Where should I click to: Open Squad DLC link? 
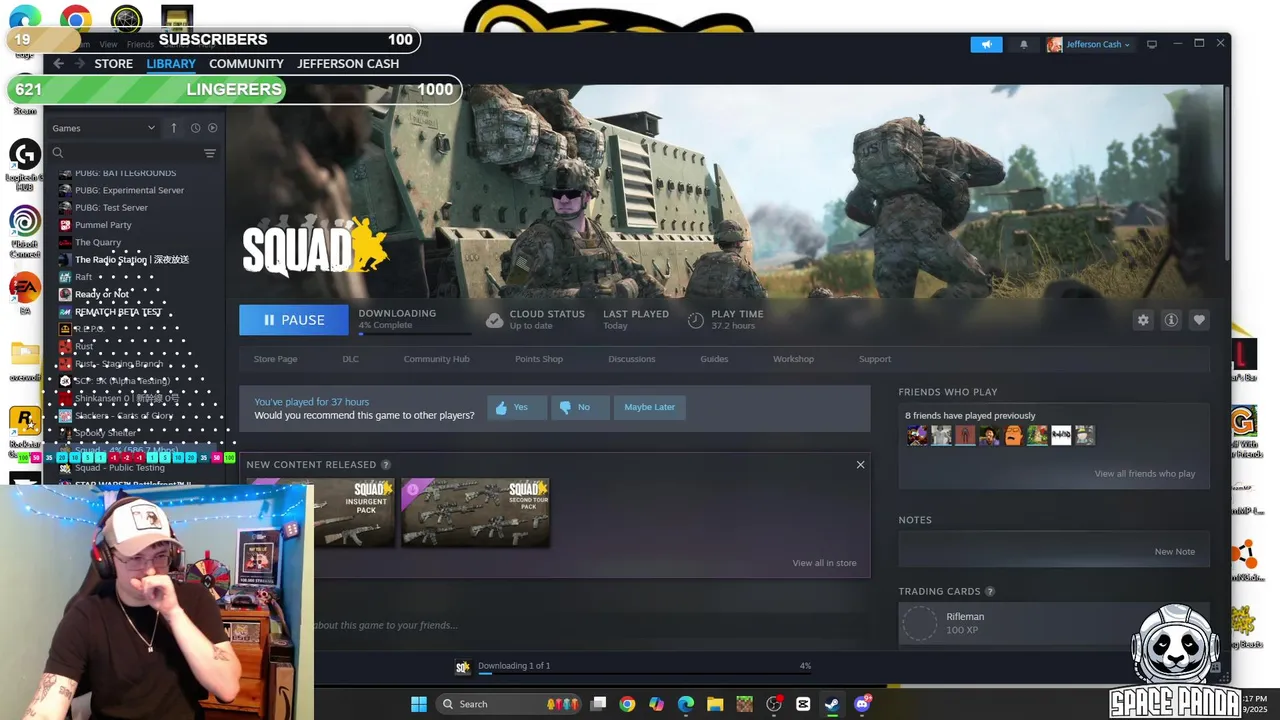[350, 359]
